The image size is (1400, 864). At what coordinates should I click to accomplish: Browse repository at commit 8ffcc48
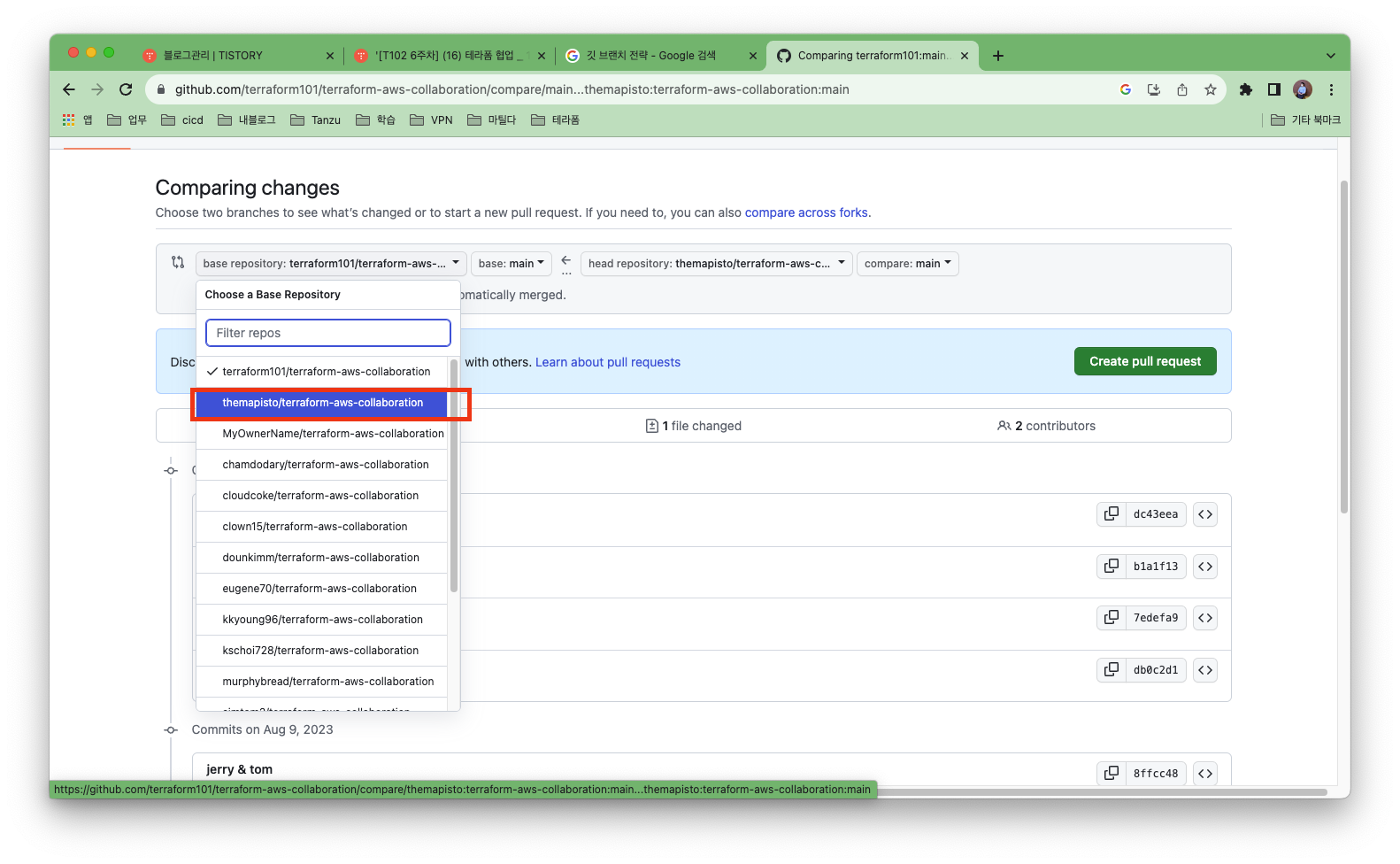click(1205, 774)
